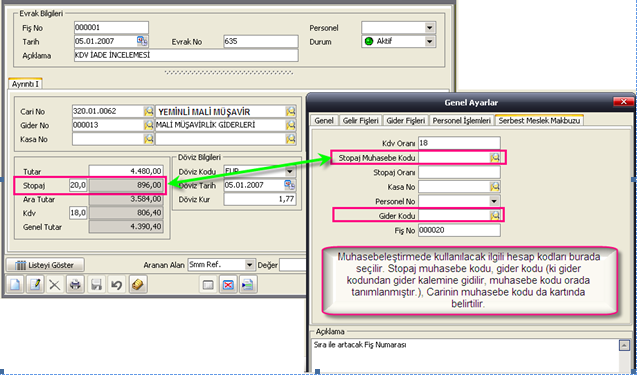Click the Kdv rate field 18,0
This screenshot has width=640, height=375.
click(x=78, y=213)
